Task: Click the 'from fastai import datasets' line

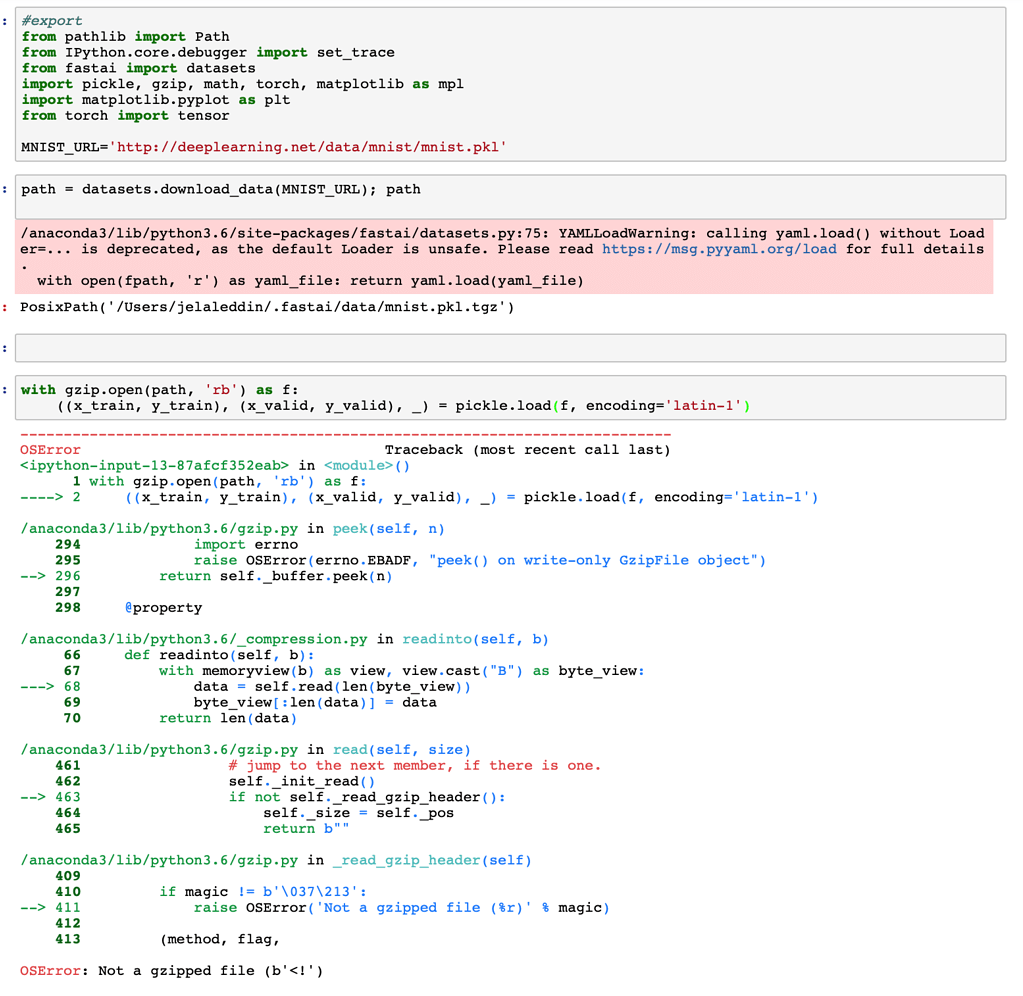Action: point(138,68)
